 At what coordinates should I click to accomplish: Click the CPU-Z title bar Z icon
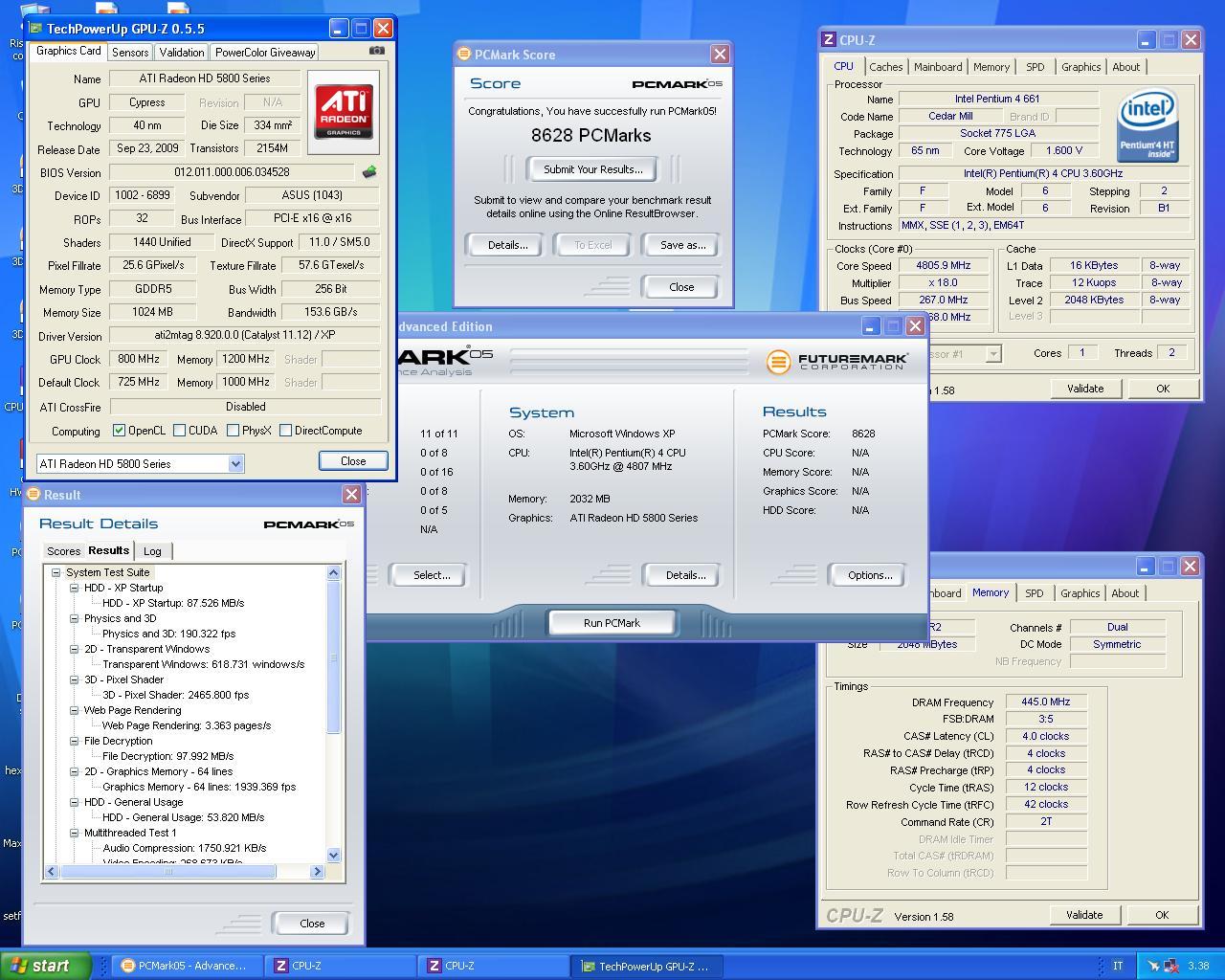pyautogui.click(x=829, y=39)
